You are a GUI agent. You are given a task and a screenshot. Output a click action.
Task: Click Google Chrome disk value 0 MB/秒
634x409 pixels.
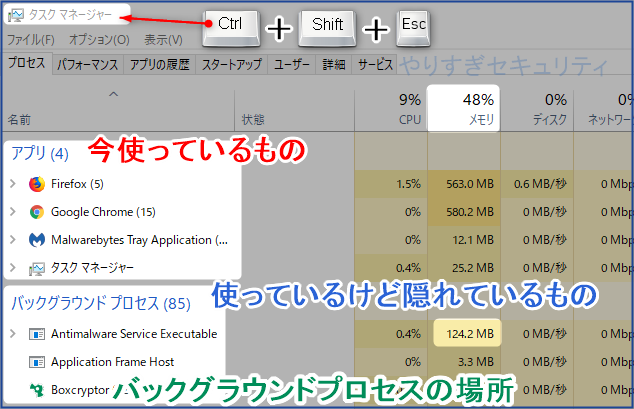545,212
